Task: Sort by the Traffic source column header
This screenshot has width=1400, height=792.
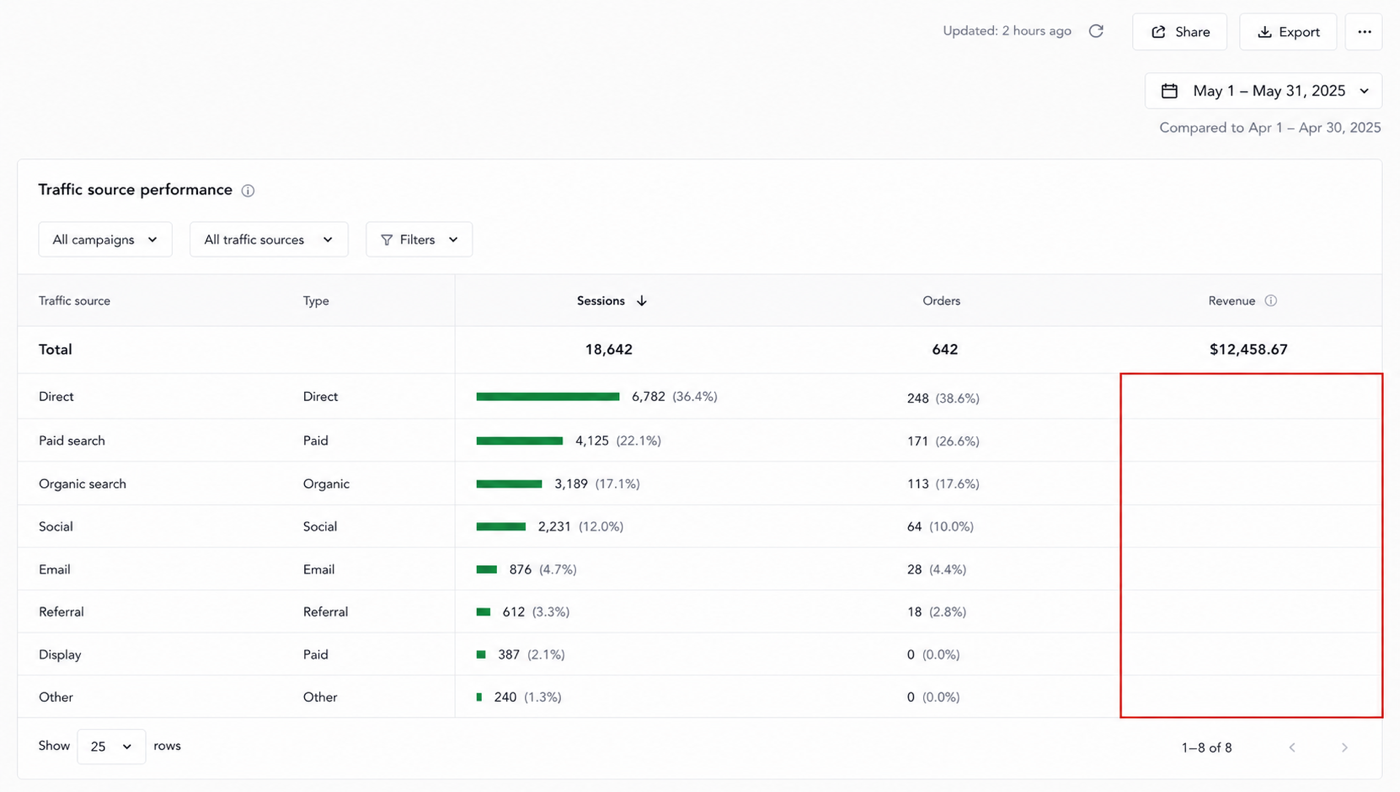Action: [75, 301]
